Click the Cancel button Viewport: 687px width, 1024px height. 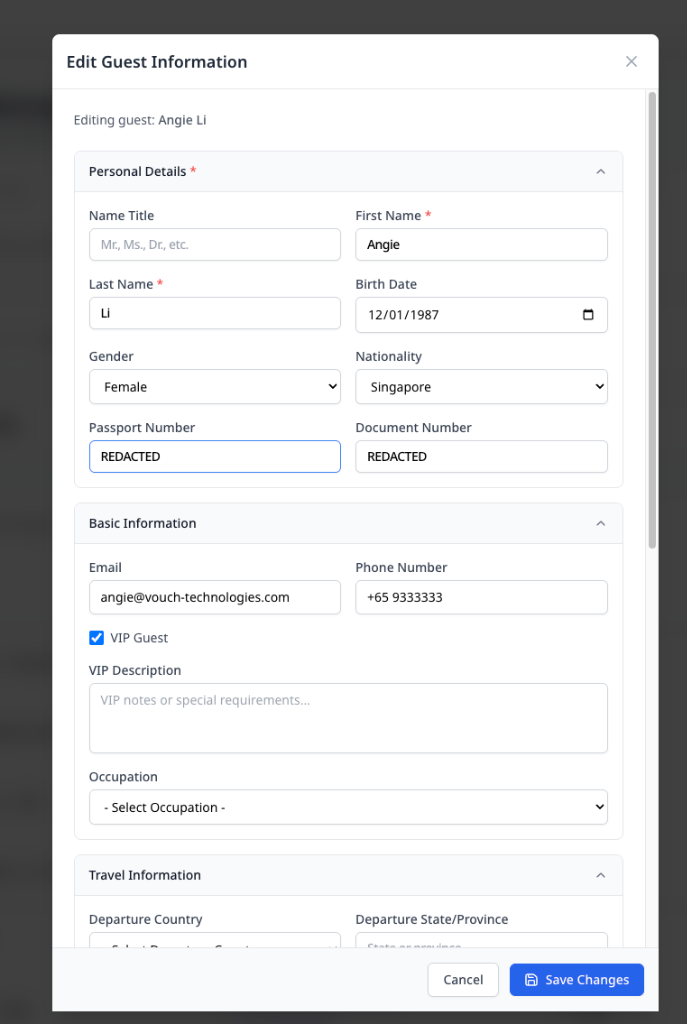tap(463, 980)
